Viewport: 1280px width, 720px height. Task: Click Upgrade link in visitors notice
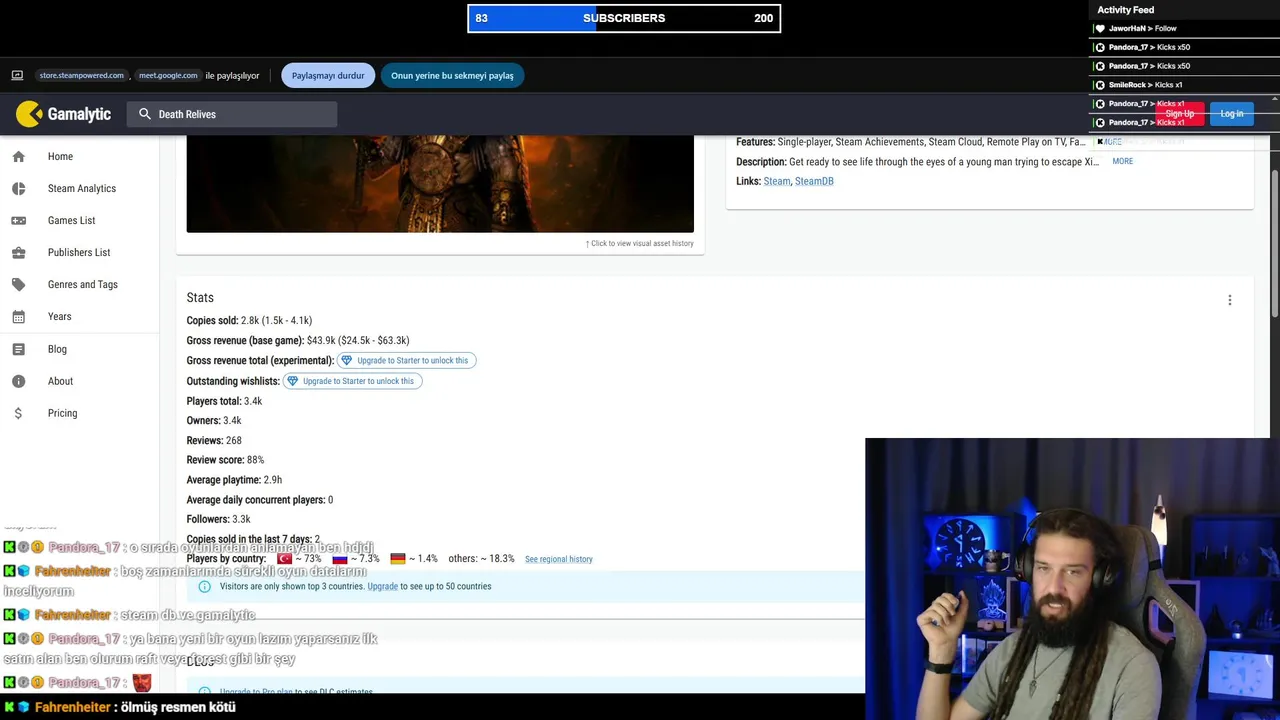[382, 586]
